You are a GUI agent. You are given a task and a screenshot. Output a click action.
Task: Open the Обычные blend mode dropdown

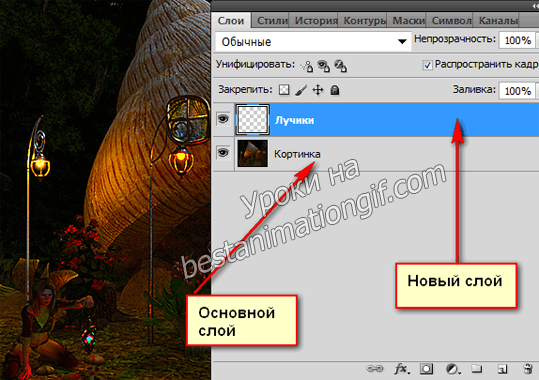pos(313,42)
